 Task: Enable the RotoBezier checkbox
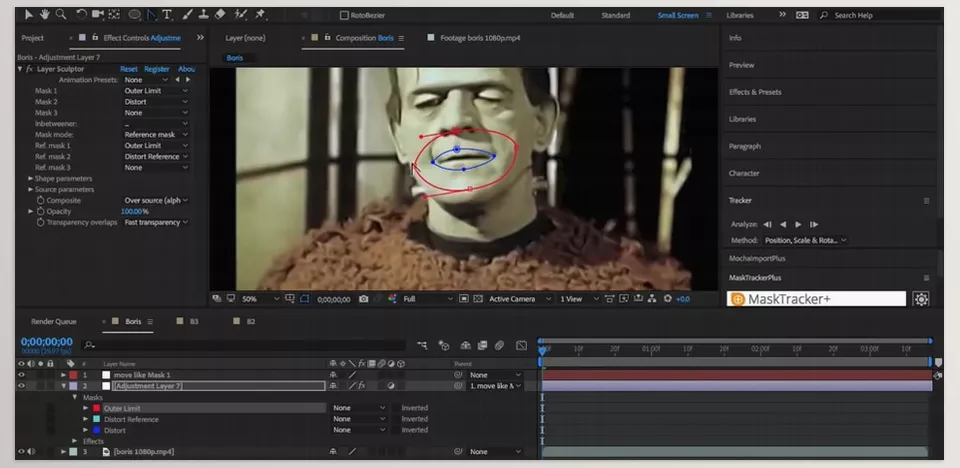coord(344,15)
